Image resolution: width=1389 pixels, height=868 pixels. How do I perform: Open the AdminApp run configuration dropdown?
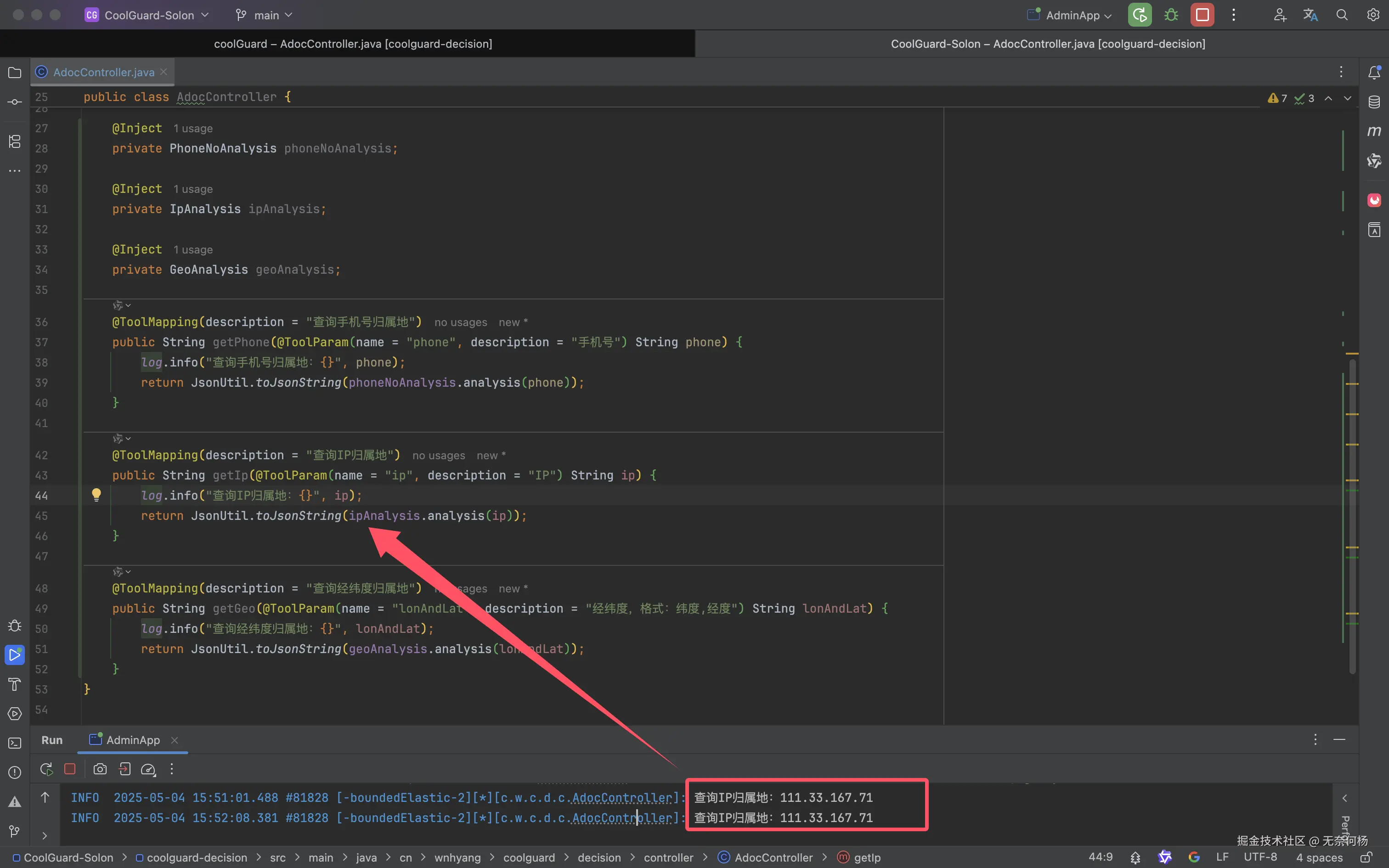pyautogui.click(x=1072, y=16)
